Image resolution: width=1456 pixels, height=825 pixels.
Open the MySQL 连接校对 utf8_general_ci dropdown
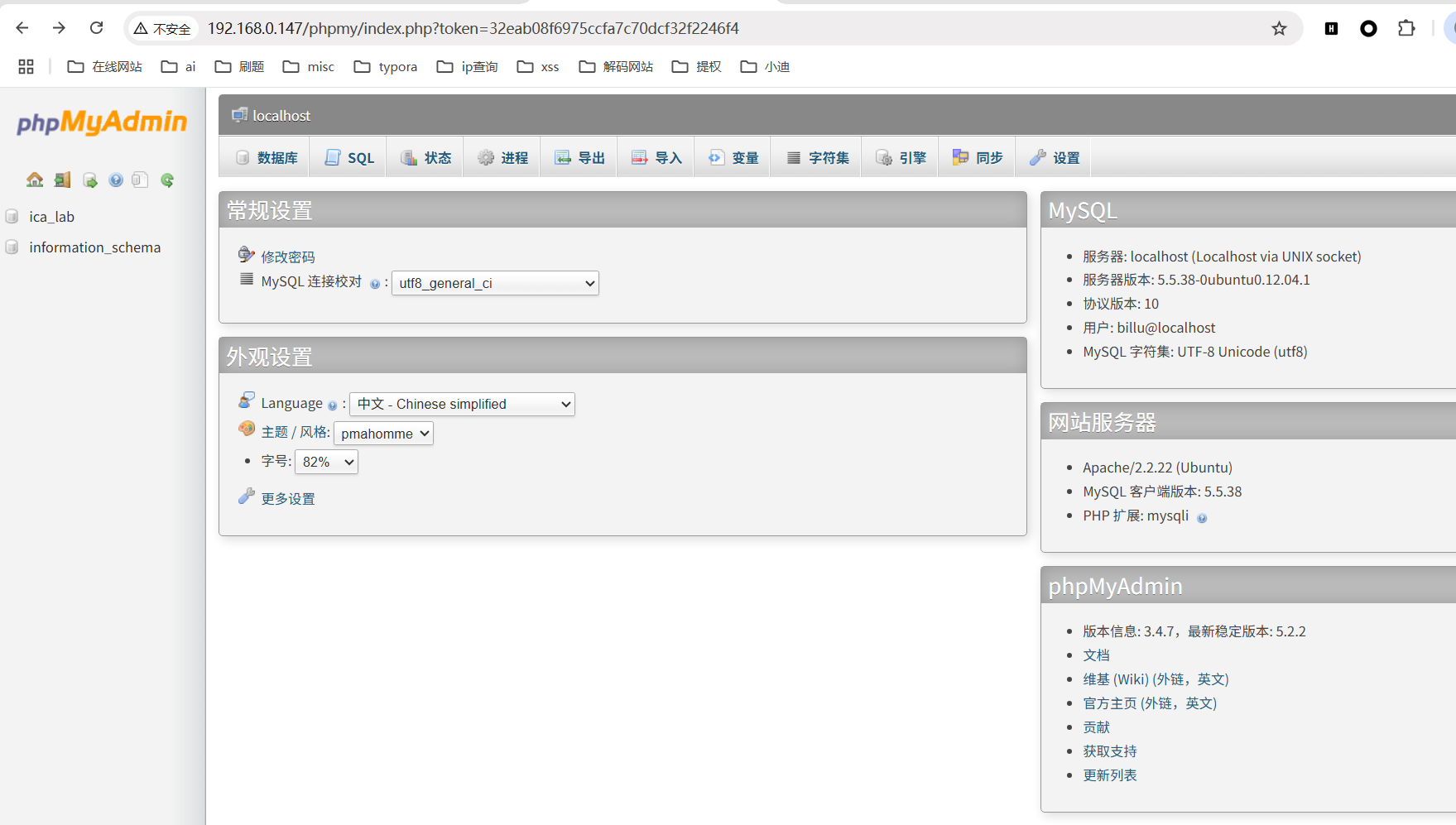(x=495, y=283)
